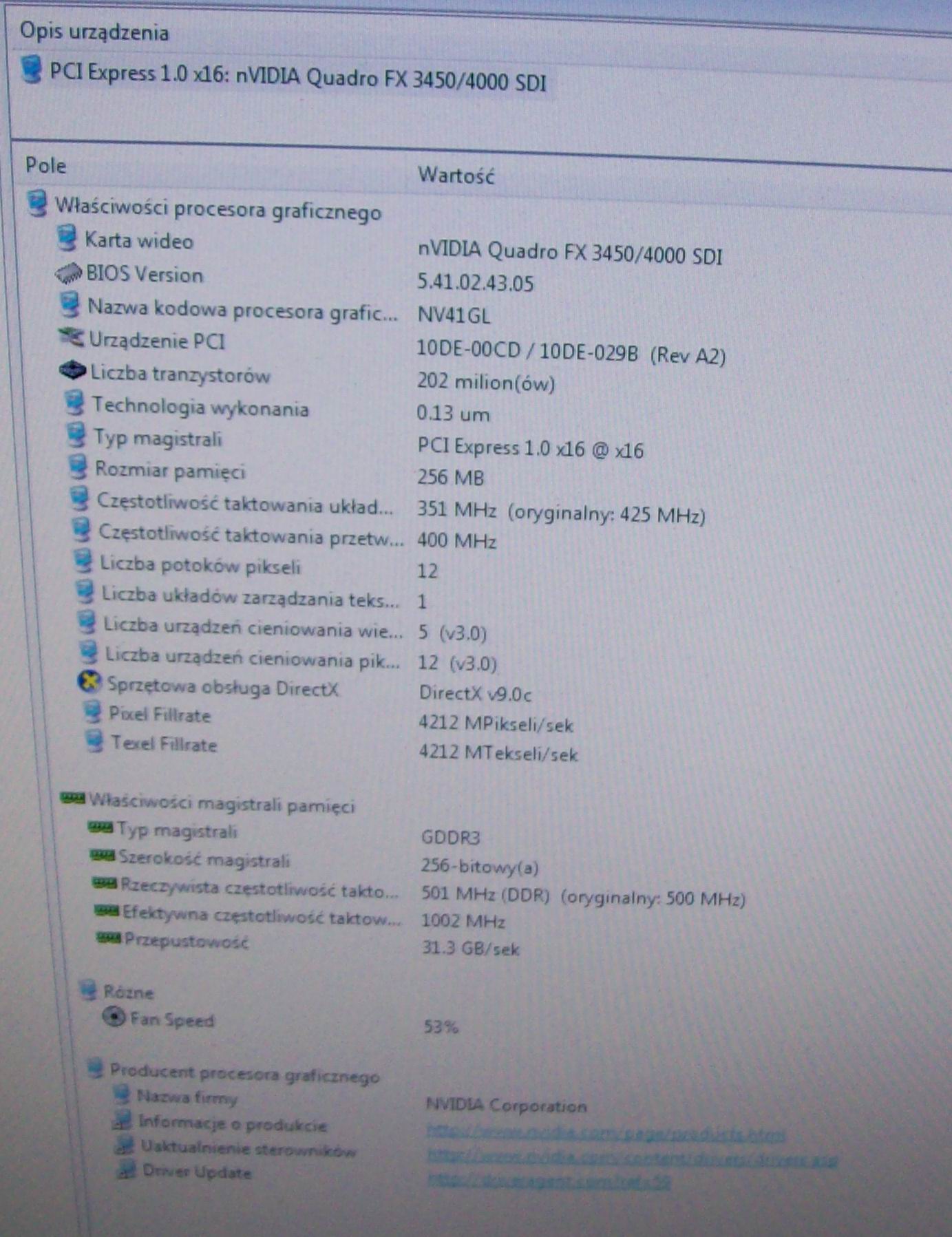Select BIOS value 5.41.02.43.05
This screenshot has width=952, height=1237.
coord(475,283)
